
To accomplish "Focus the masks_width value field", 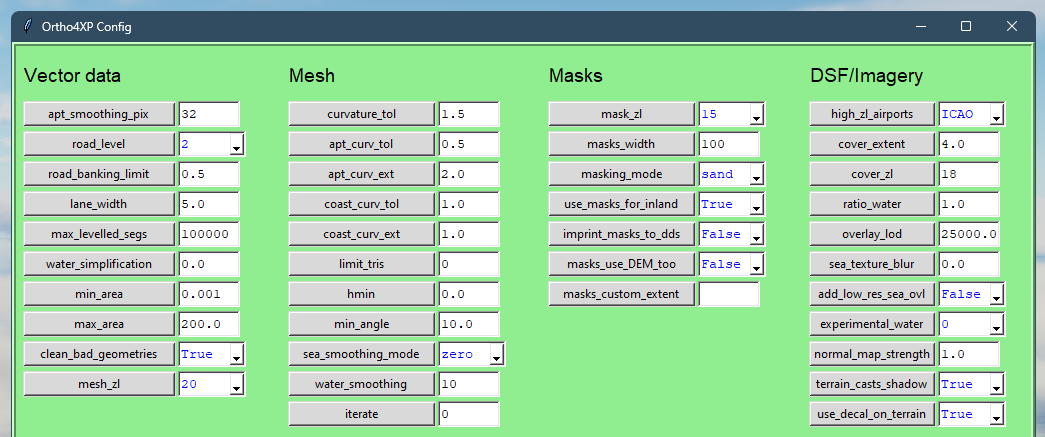I will 728,144.
